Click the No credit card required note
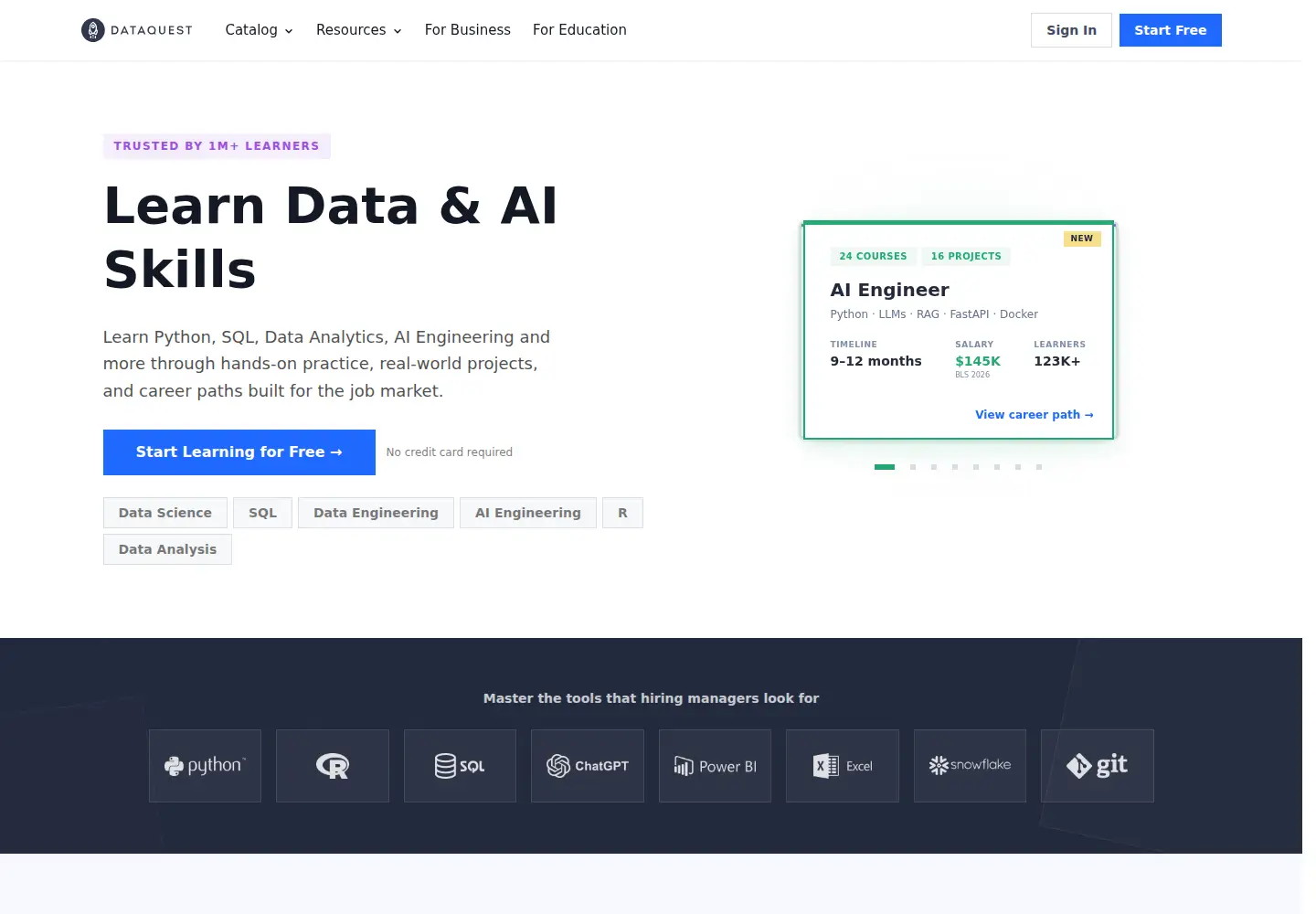 [x=450, y=452]
